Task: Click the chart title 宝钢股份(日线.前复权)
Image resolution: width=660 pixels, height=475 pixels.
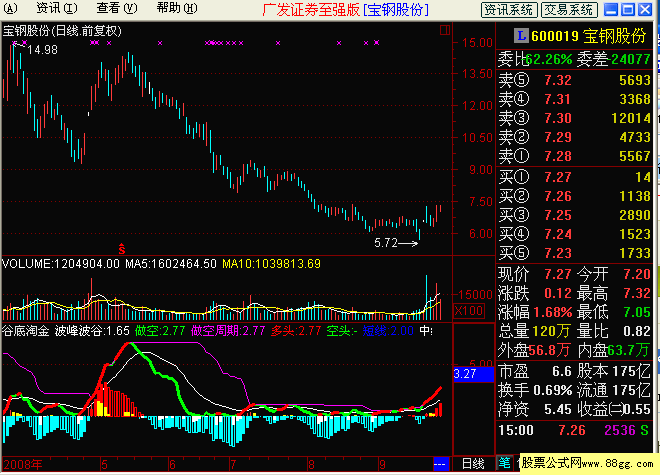Action: tap(62, 31)
